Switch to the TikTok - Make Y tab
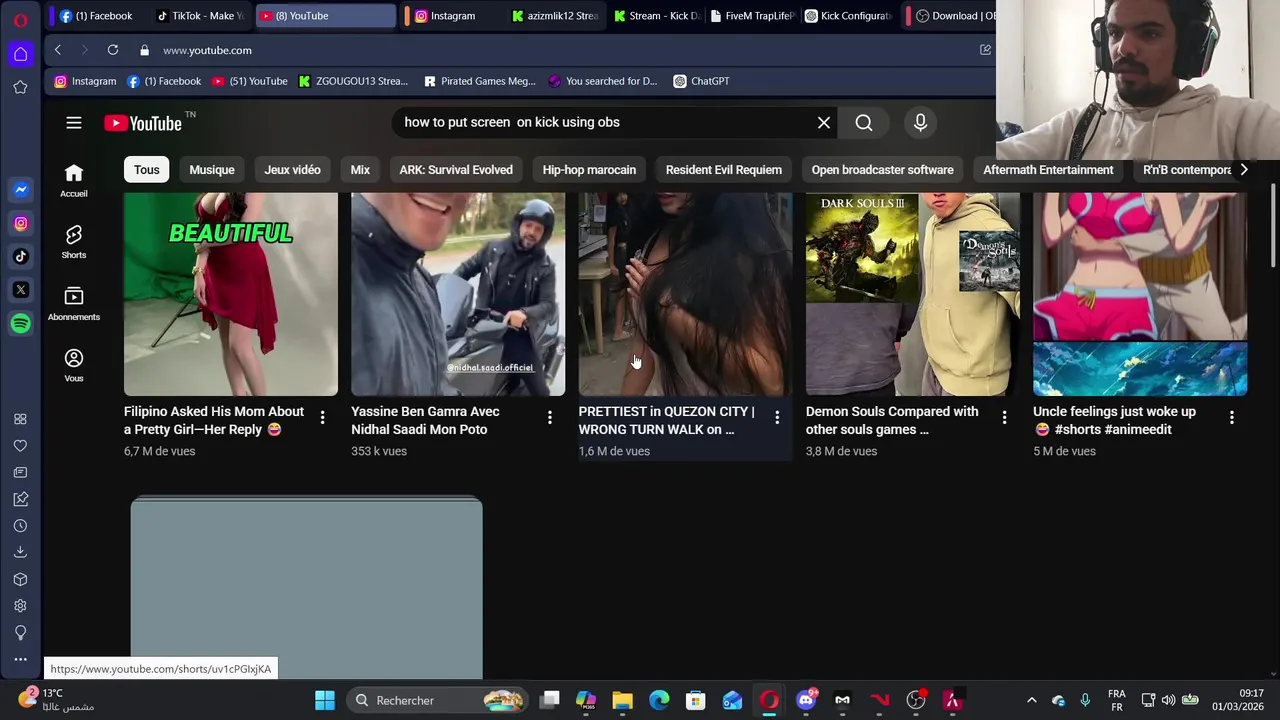 click(x=200, y=16)
